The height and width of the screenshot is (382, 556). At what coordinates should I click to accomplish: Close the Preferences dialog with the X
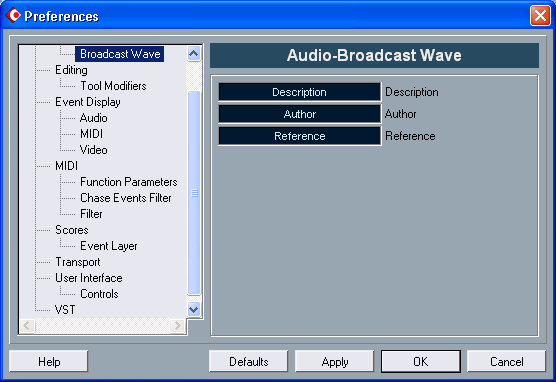[540, 16]
